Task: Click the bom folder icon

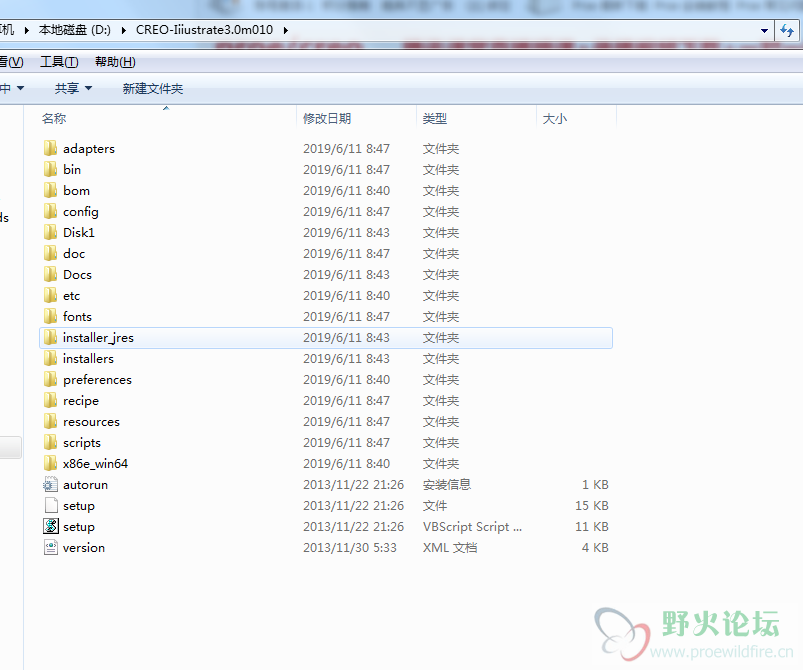Action: click(50, 191)
